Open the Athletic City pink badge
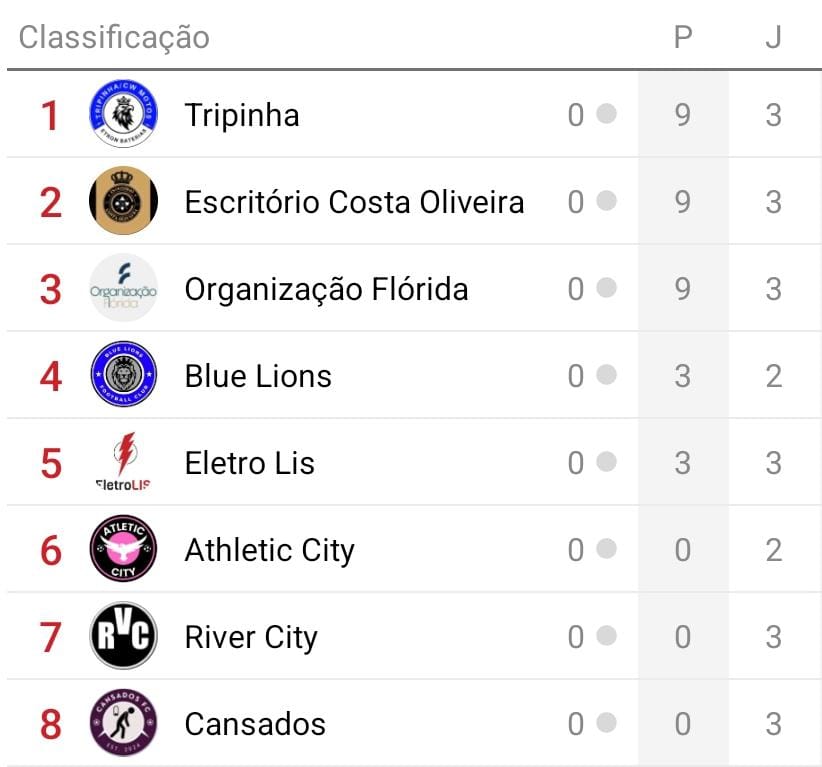 pos(123,549)
